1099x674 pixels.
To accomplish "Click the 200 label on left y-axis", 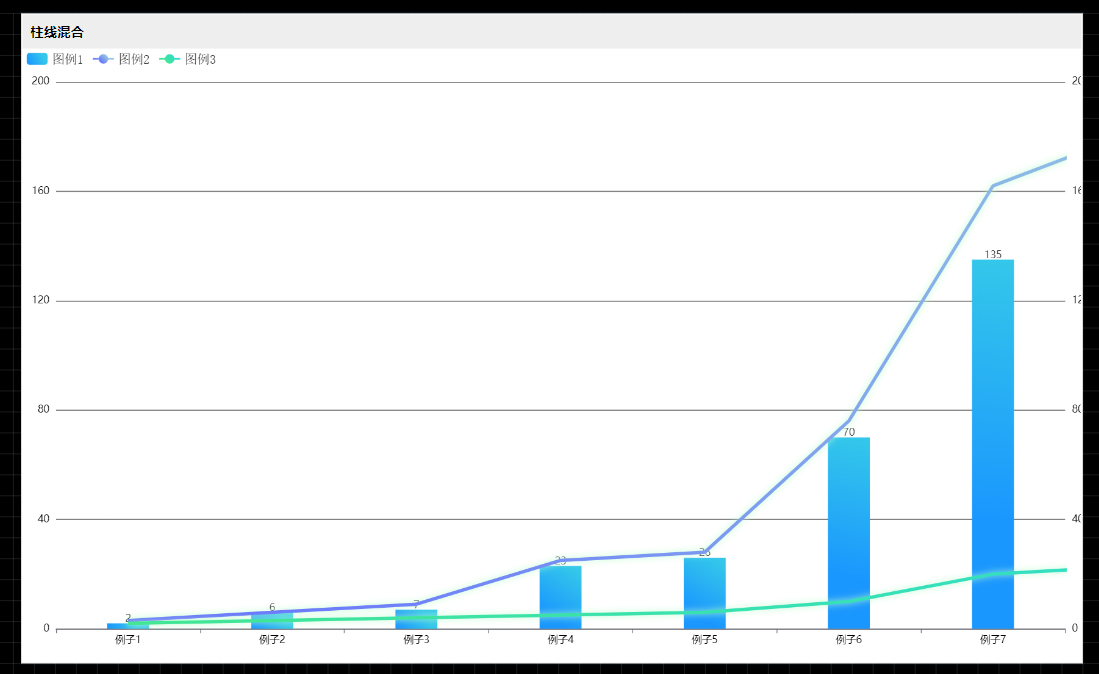I will (x=40, y=81).
